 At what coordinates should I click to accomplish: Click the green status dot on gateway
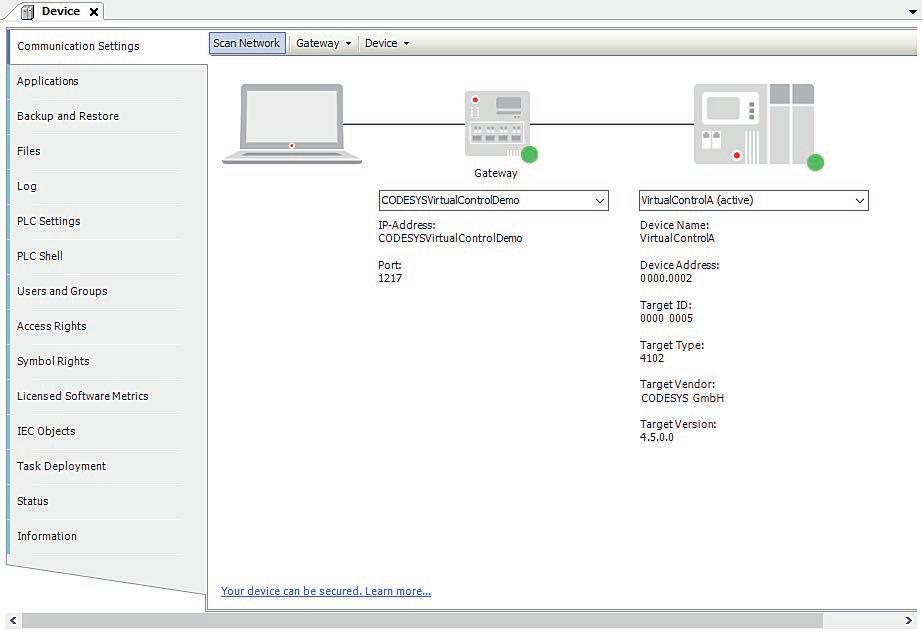point(529,154)
